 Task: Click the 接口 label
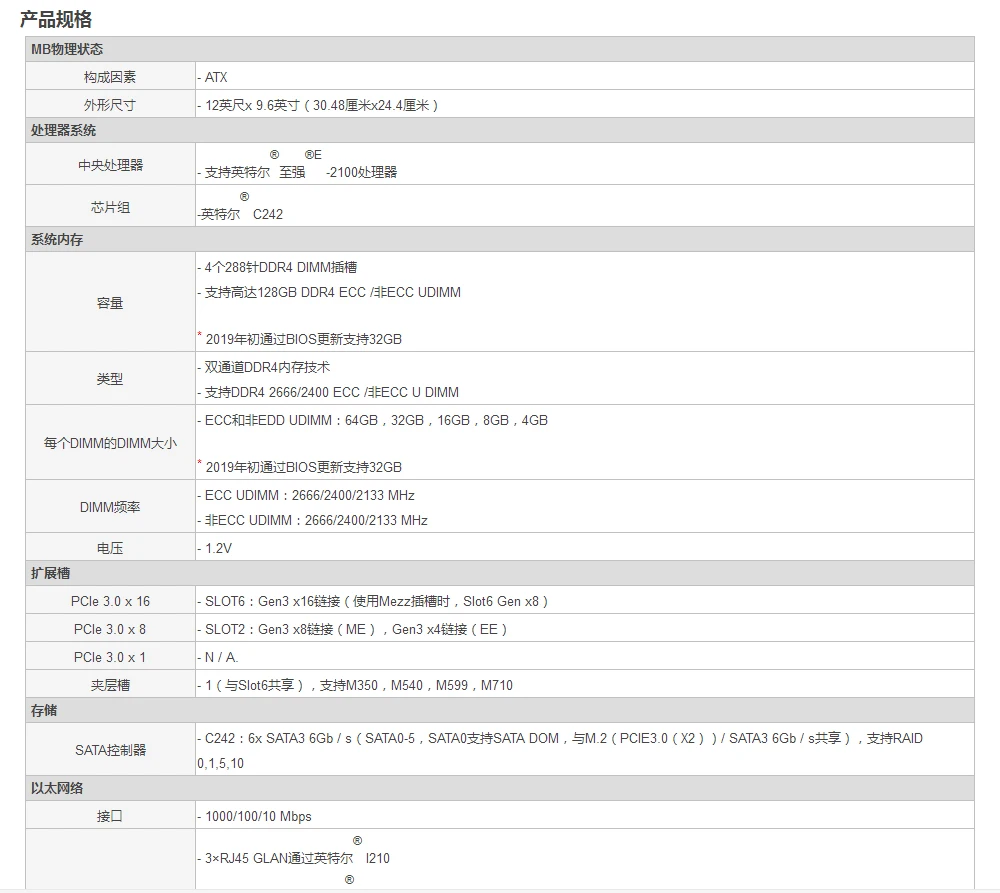point(110,816)
